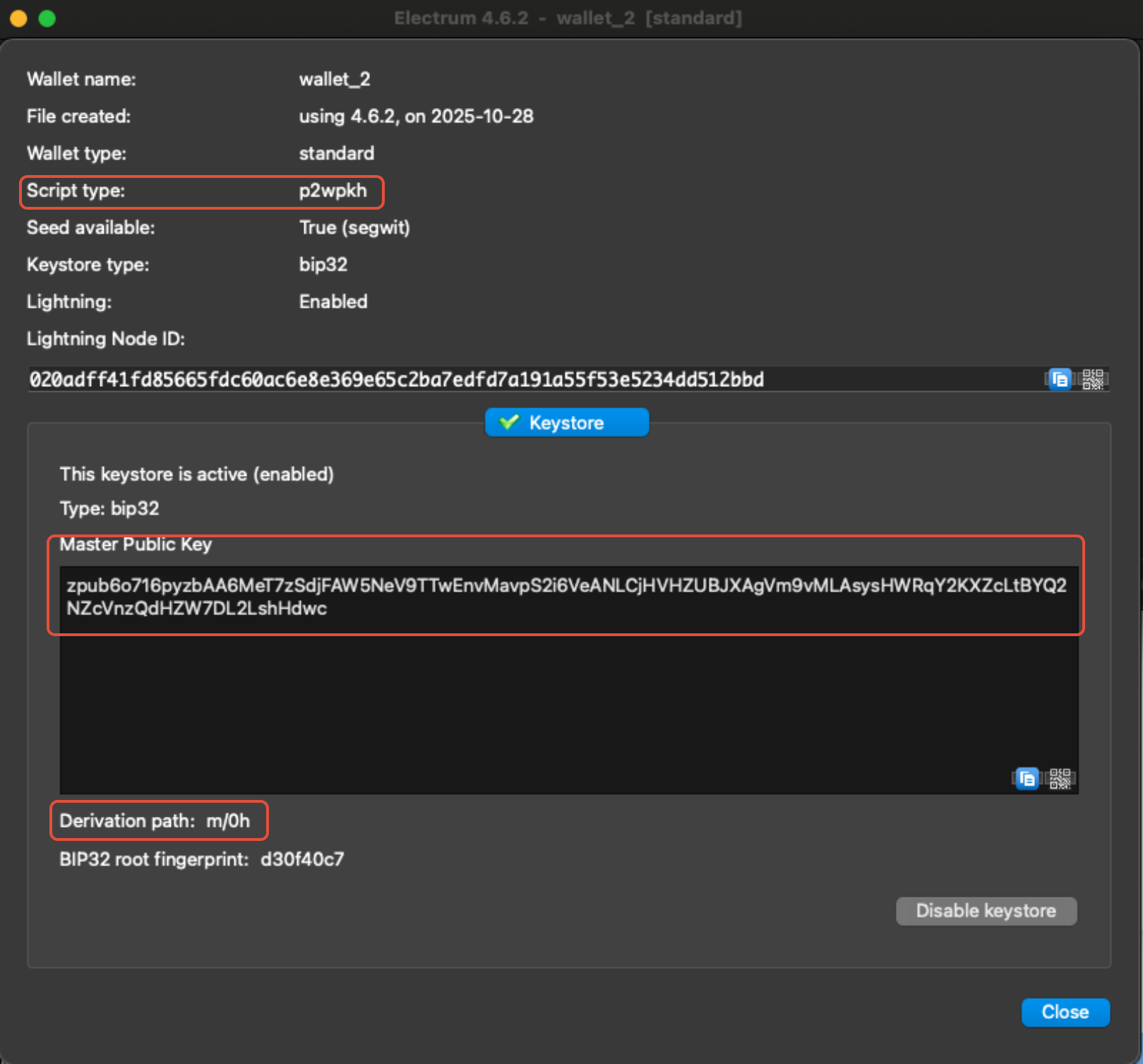This screenshot has height=1064, width=1143.
Task: Click the Derivation path value m/0h
Action: (228, 820)
